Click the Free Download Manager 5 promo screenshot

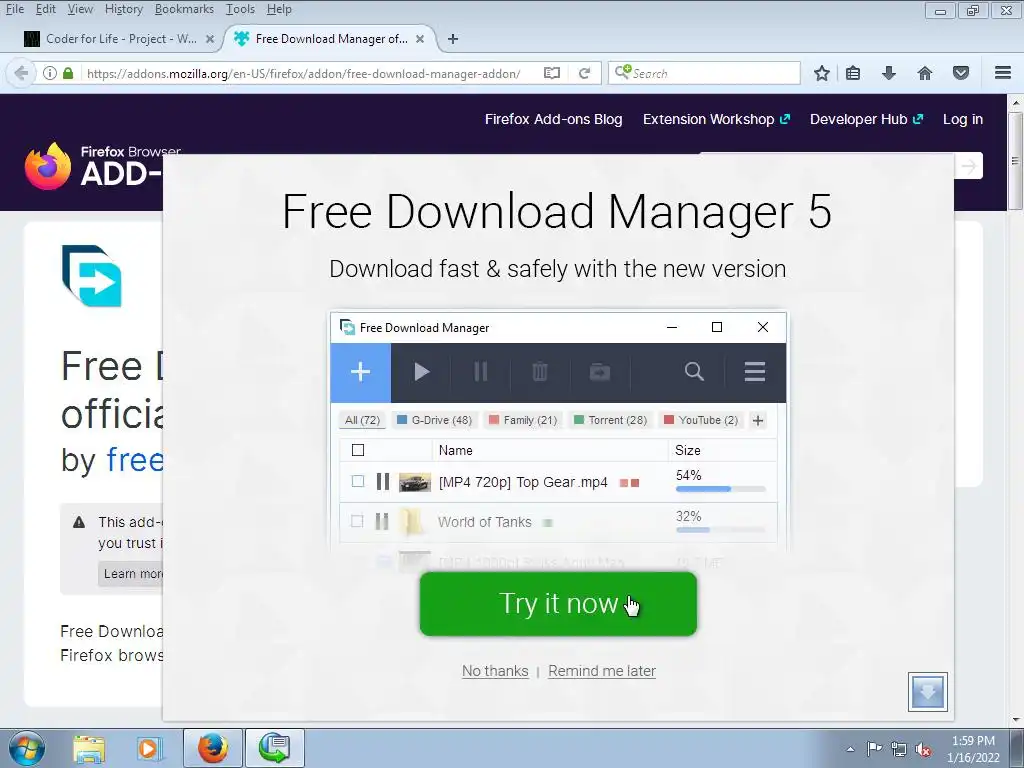click(558, 438)
